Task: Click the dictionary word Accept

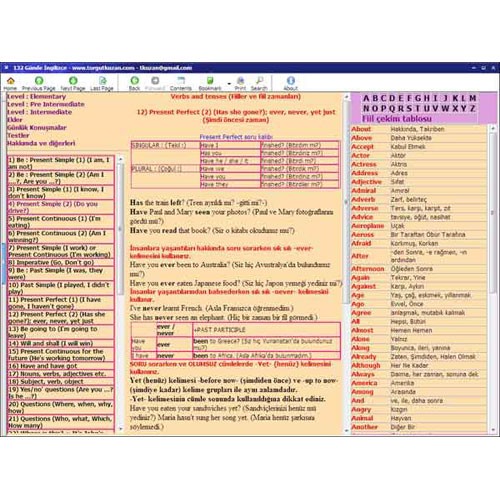Action: pos(362,147)
